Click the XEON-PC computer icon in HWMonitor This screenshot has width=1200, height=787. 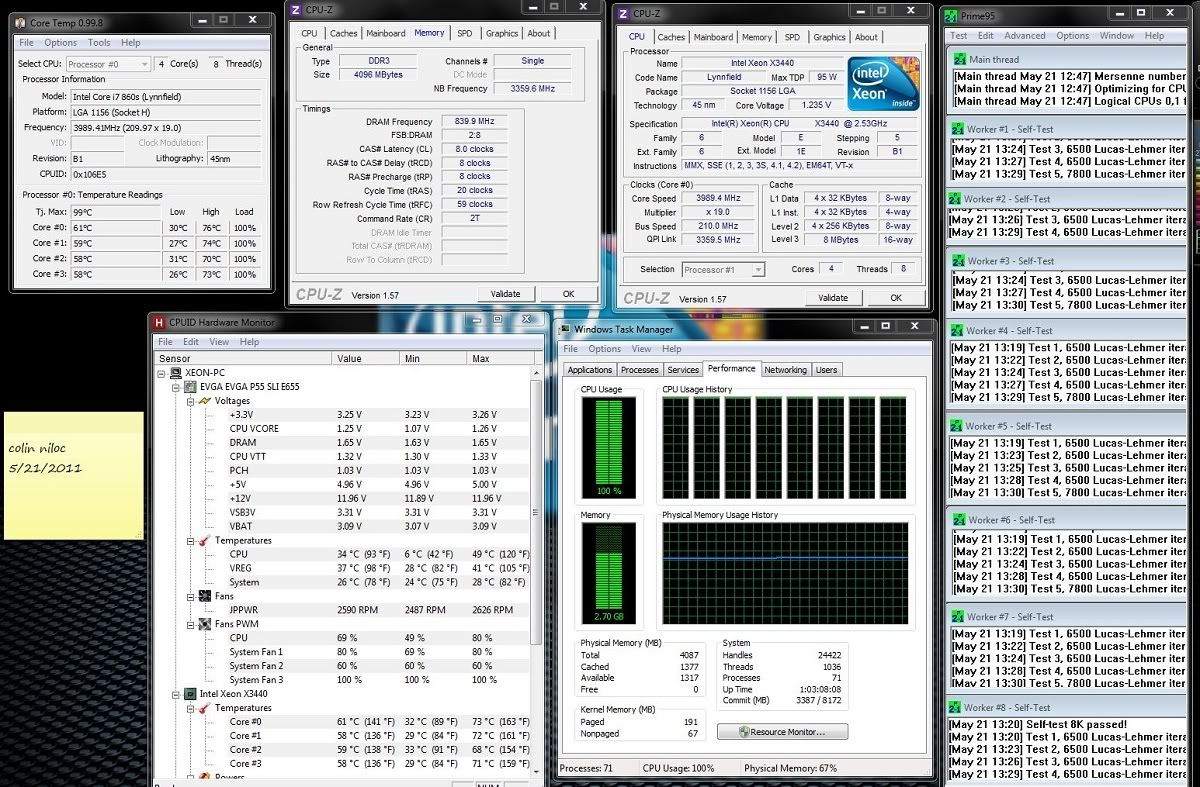pyautogui.click(x=175, y=372)
